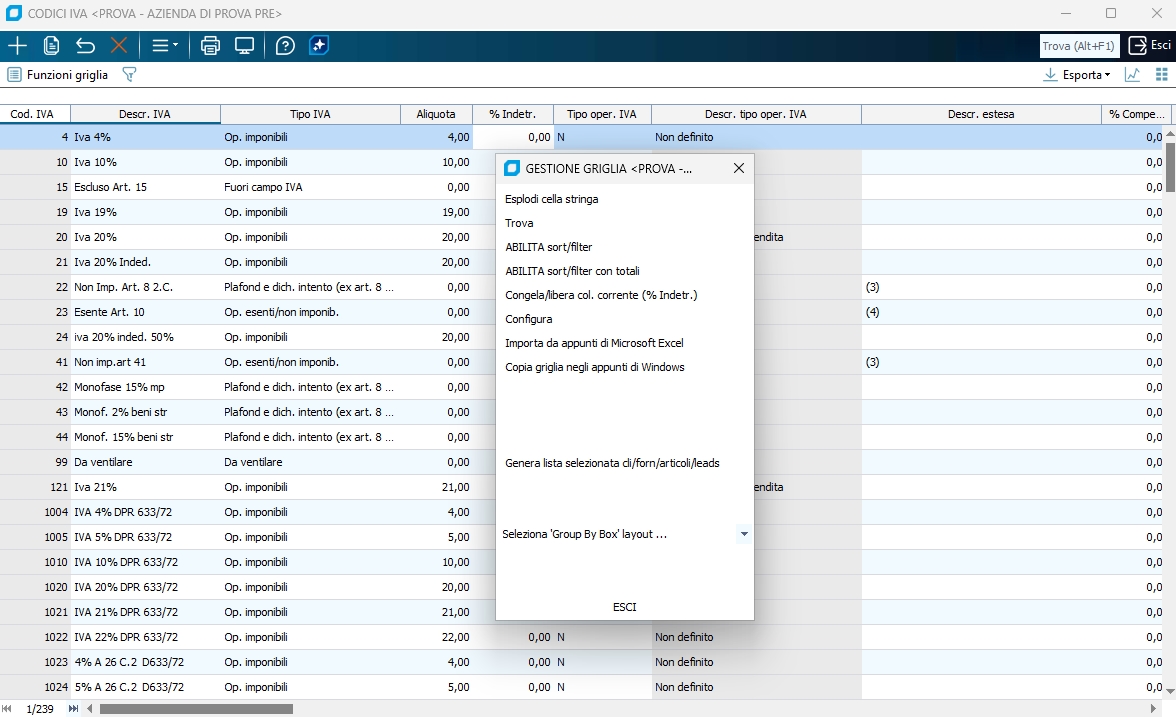The width and height of the screenshot is (1176, 717).
Task: Click Funzioni griglia button
Action: [58, 75]
